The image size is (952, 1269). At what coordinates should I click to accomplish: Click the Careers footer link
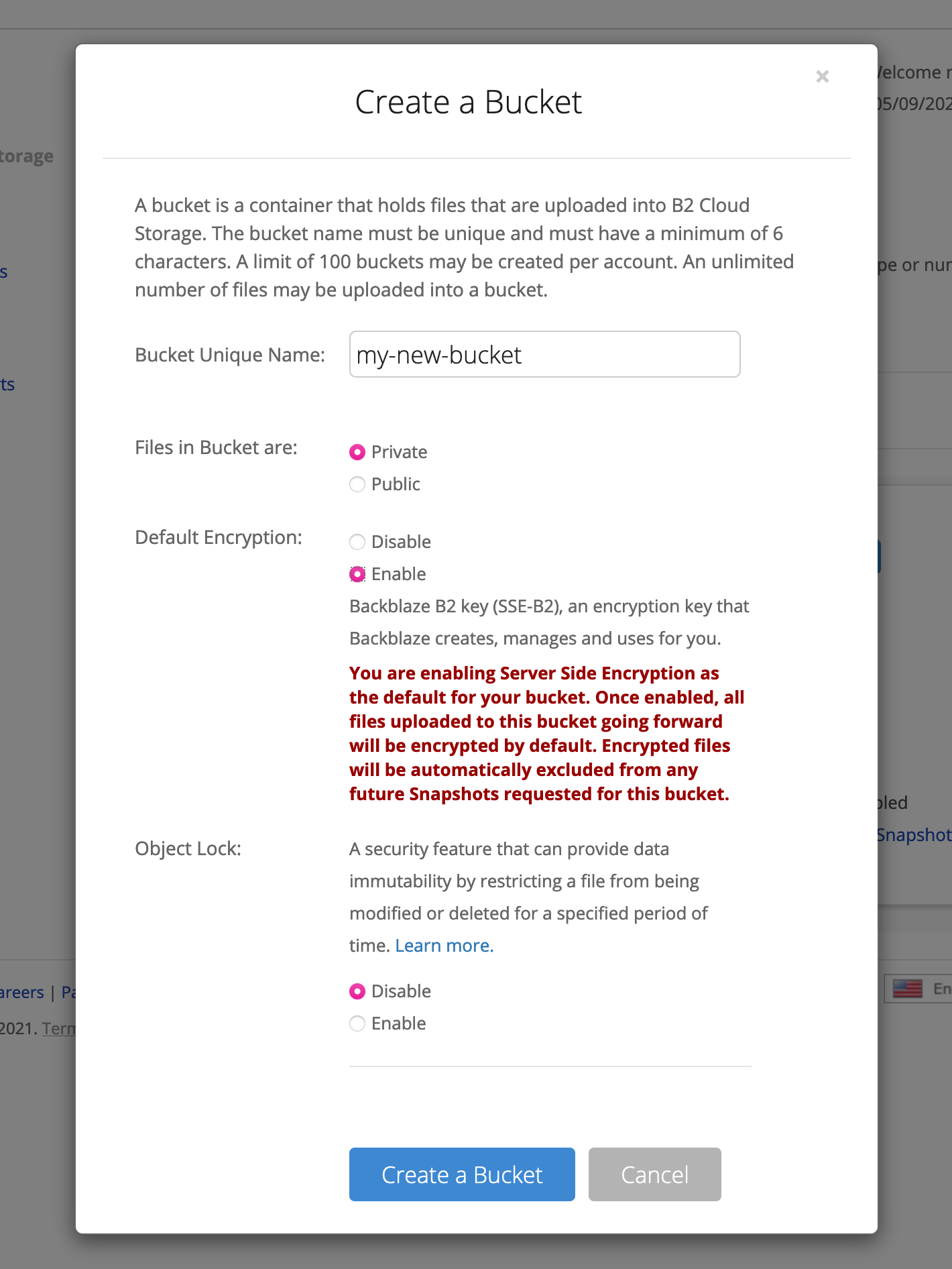point(21,992)
